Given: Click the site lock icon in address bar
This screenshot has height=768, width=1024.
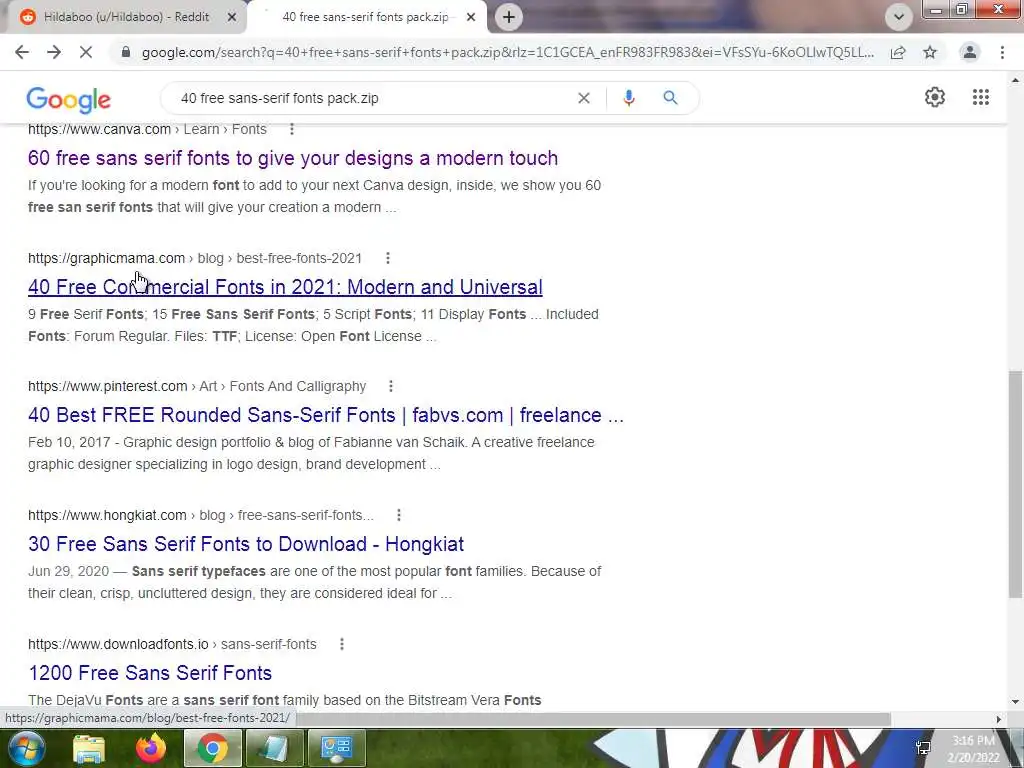Looking at the screenshot, I should coord(126,52).
